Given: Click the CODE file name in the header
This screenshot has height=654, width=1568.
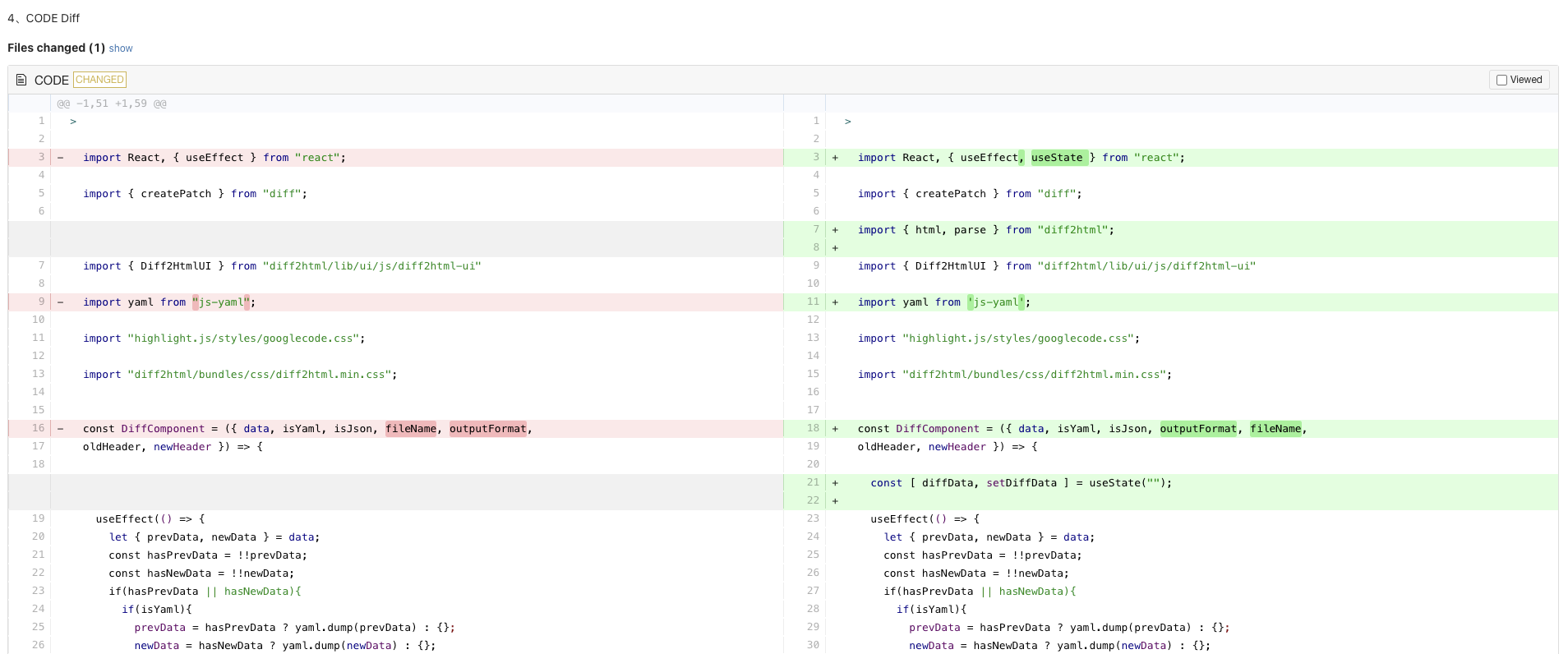Looking at the screenshot, I should click(52, 81).
